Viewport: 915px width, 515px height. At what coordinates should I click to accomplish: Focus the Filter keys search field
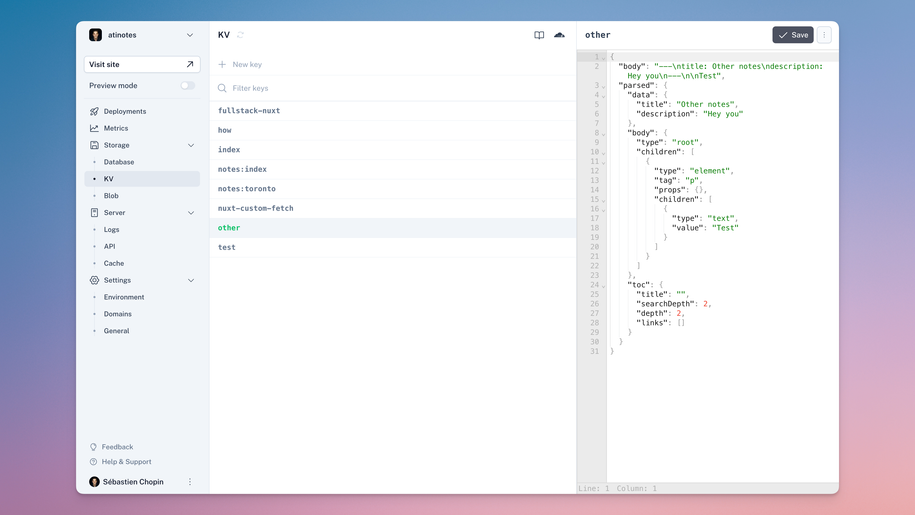[392, 88]
